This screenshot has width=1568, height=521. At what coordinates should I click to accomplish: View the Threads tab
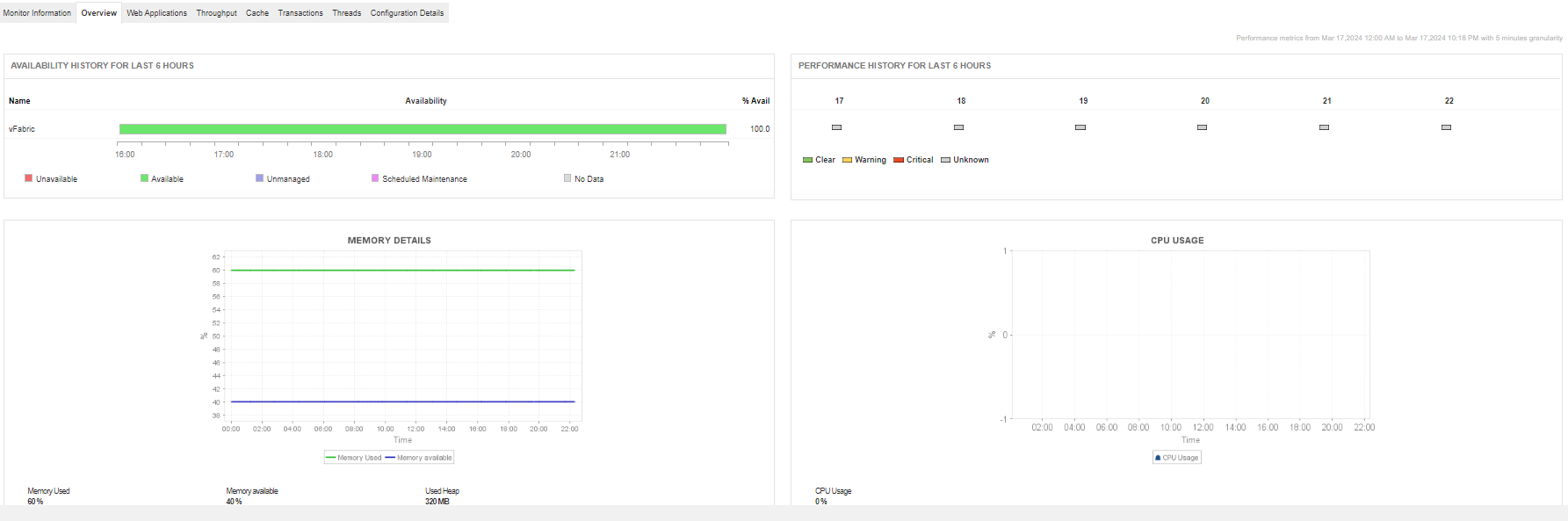point(346,13)
